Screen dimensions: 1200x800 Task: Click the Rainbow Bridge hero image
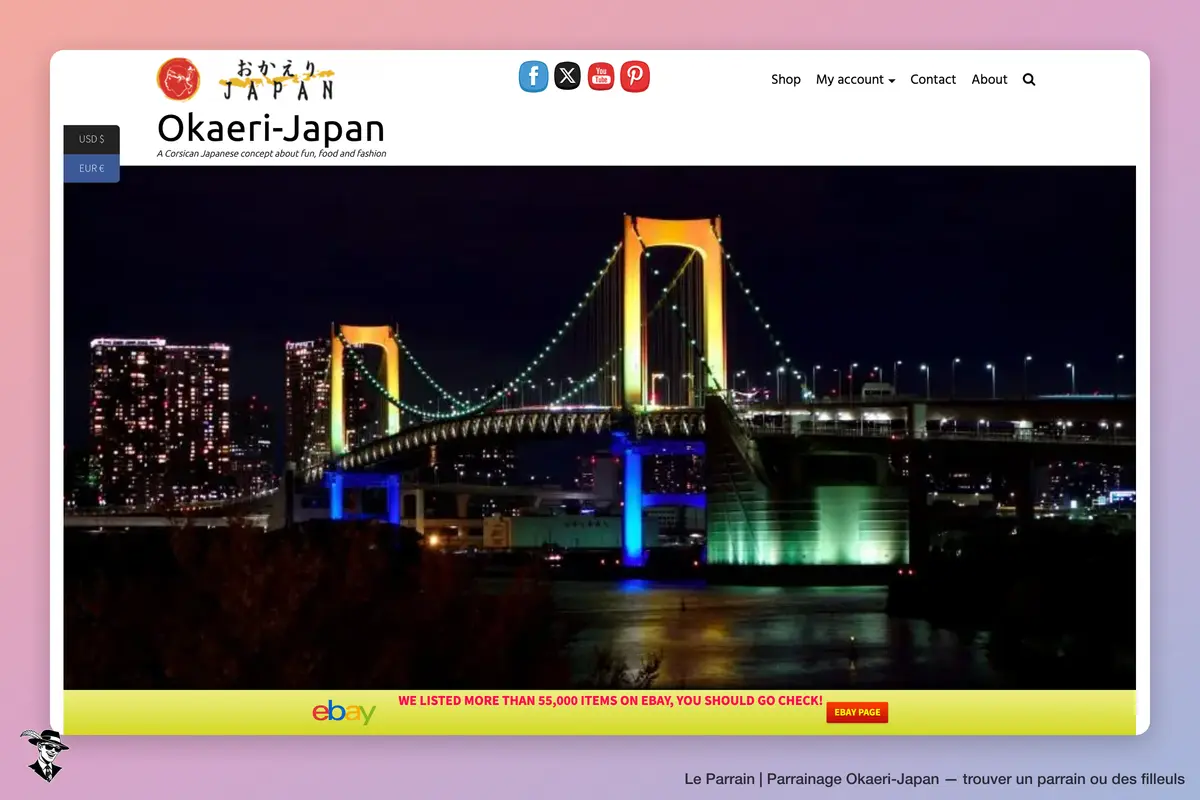[600, 427]
